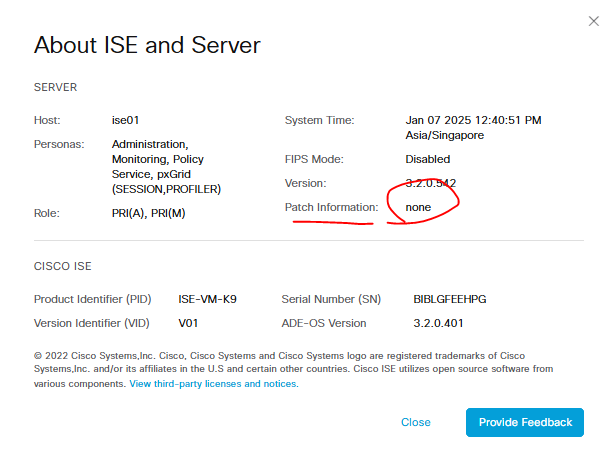Click the CISCO ISE section heading
This screenshot has width=615, height=471.
pyautogui.click(x=62, y=266)
